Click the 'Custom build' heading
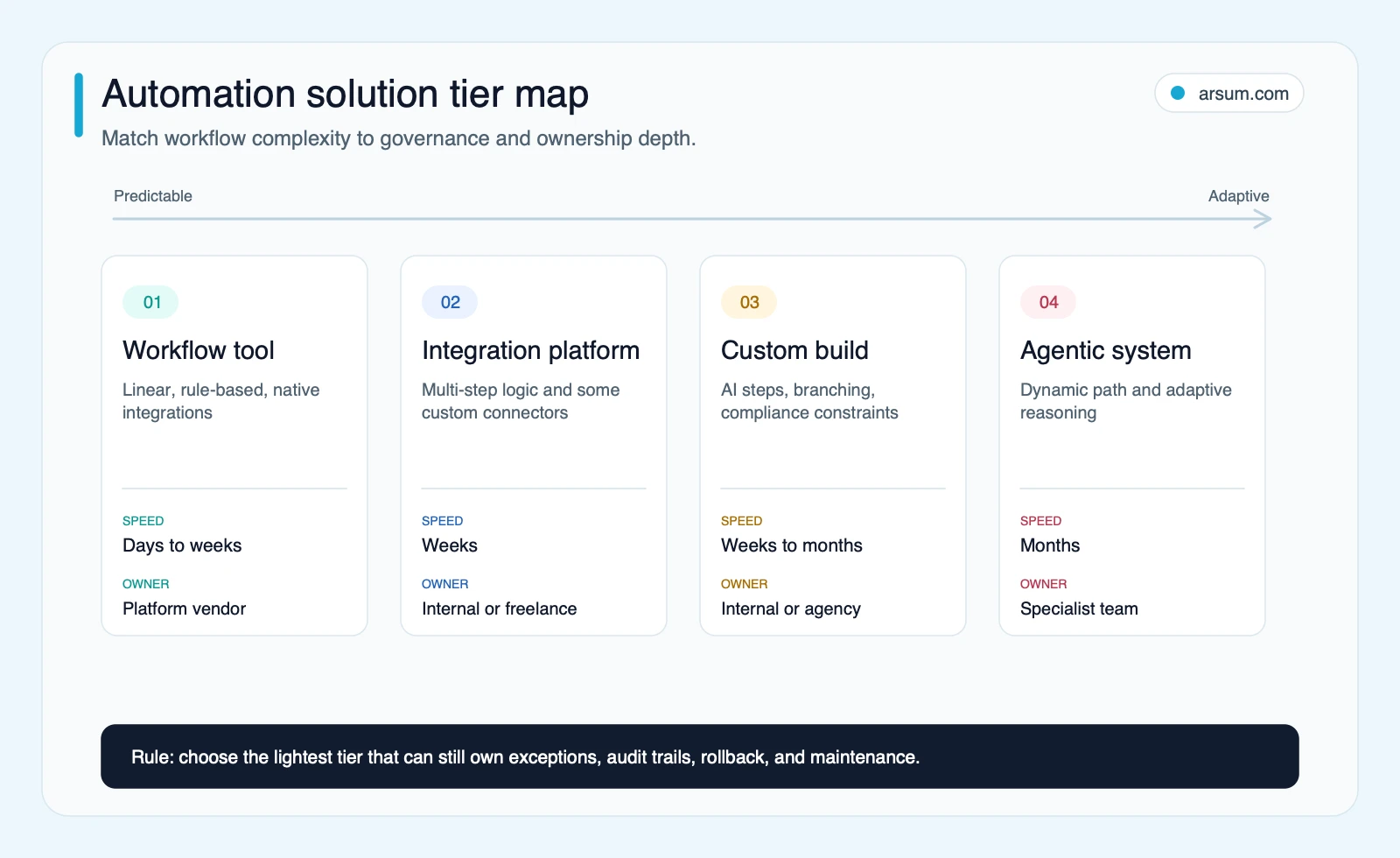 pyautogui.click(x=794, y=350)
